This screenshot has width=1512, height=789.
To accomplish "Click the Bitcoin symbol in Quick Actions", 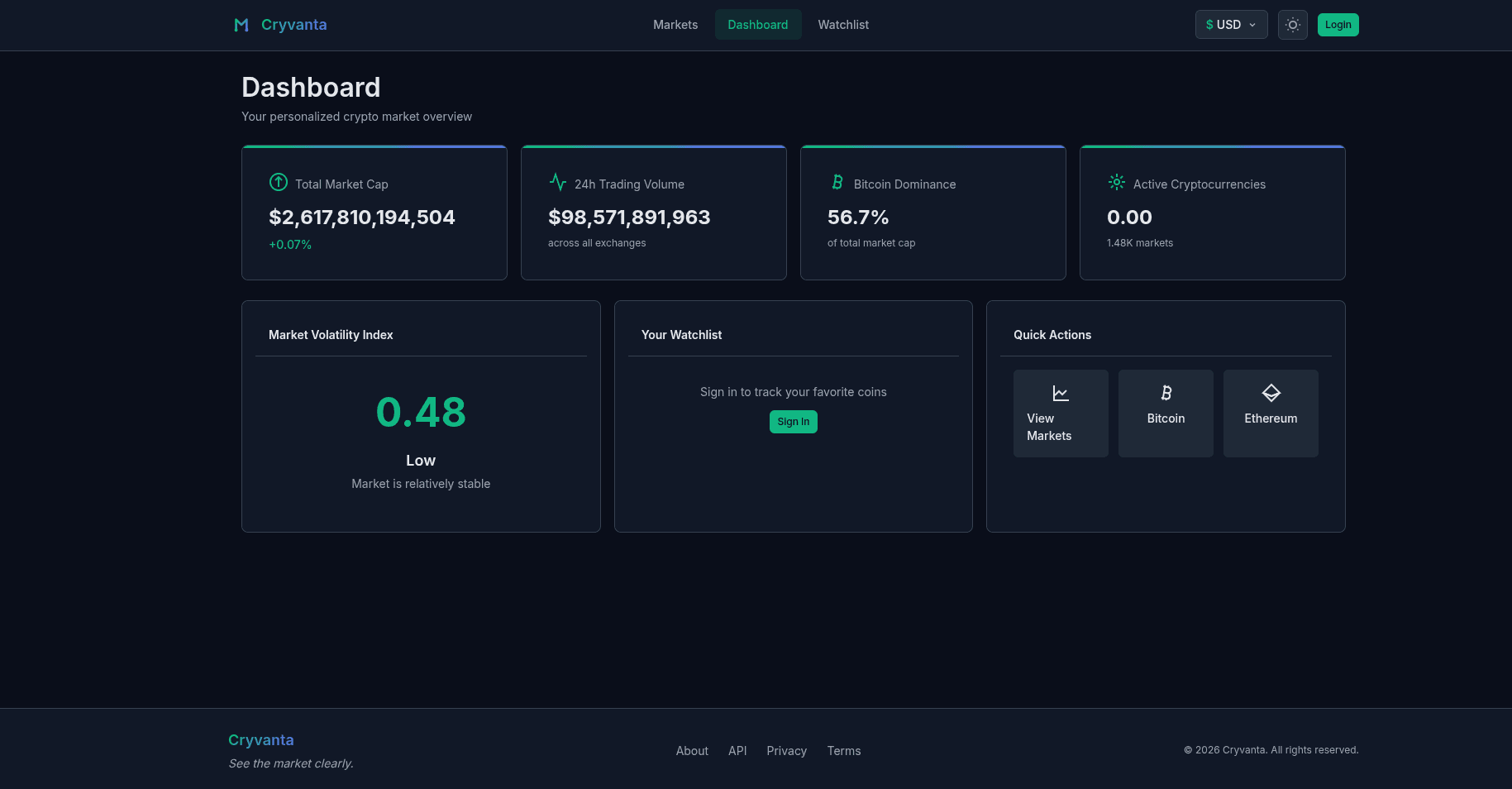I will [x=1166, y=394].
